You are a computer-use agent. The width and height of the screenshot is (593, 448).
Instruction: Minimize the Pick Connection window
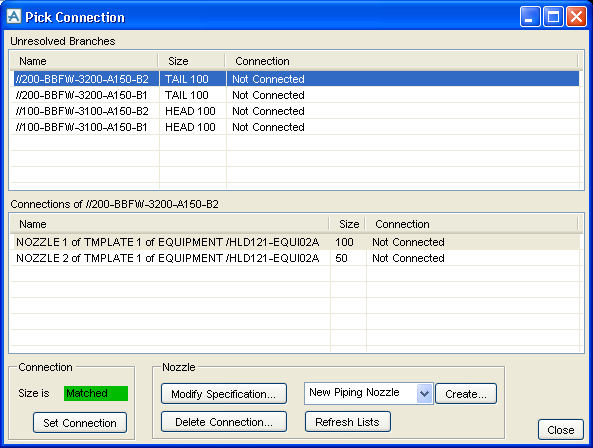(x=530, y=17)
